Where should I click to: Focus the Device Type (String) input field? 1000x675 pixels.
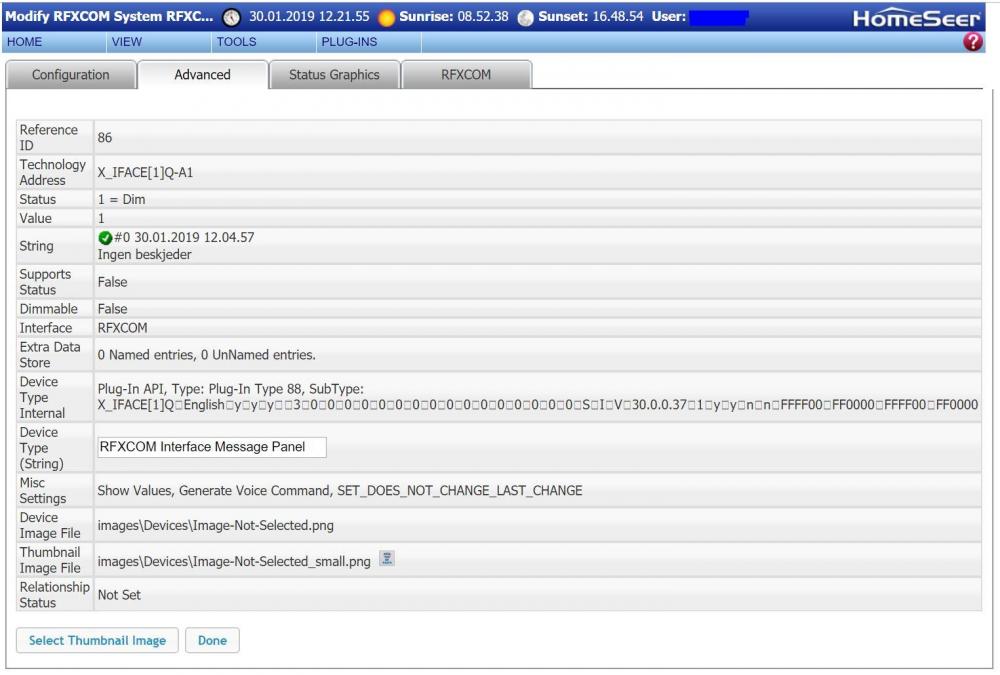click(212, 447)
